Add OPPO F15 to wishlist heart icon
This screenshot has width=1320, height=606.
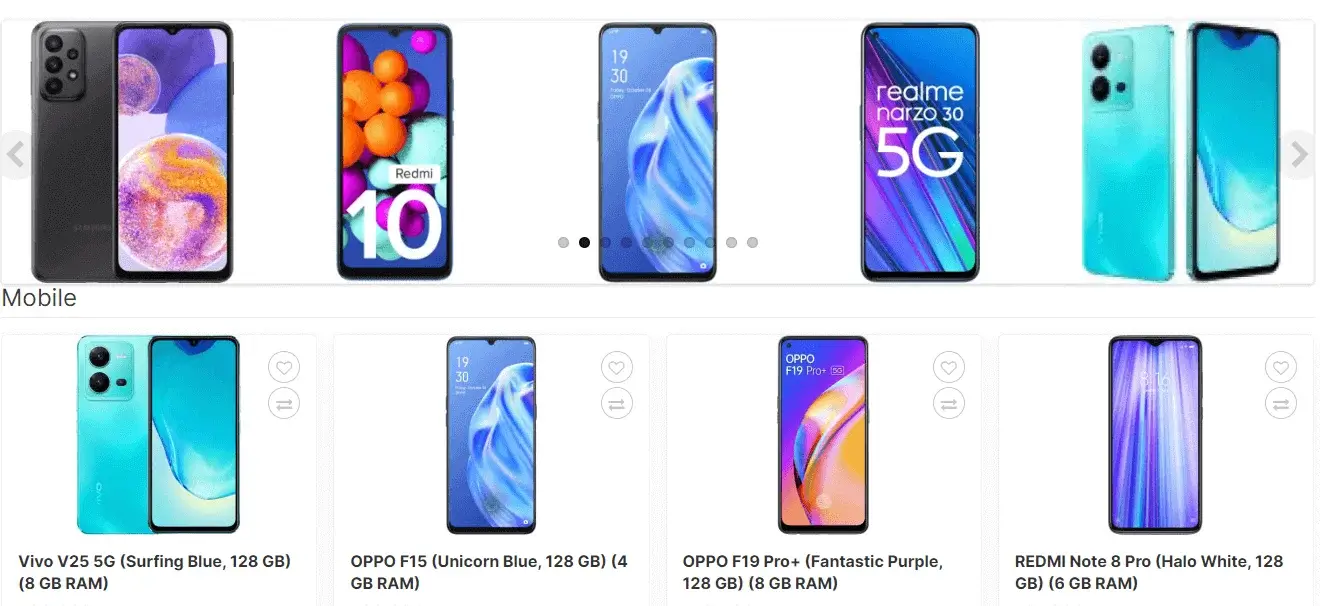[x=616, y=368]
